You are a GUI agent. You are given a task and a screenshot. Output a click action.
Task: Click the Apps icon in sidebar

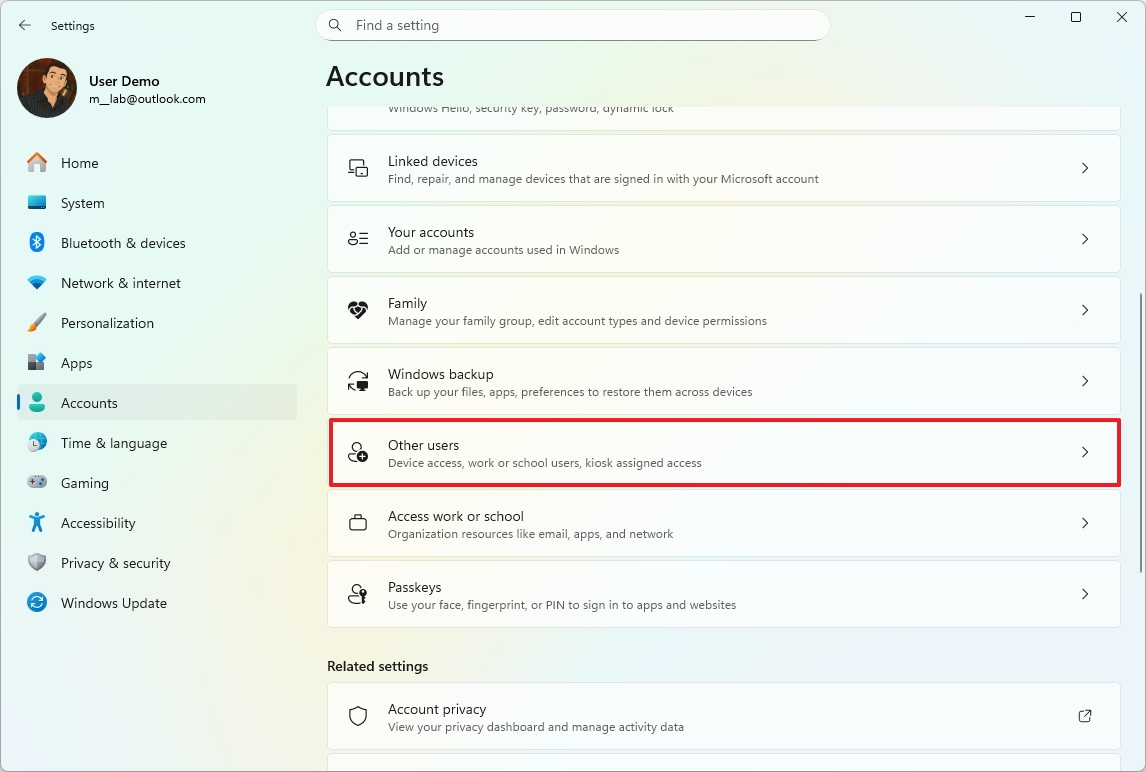click(x=37, y=363)
